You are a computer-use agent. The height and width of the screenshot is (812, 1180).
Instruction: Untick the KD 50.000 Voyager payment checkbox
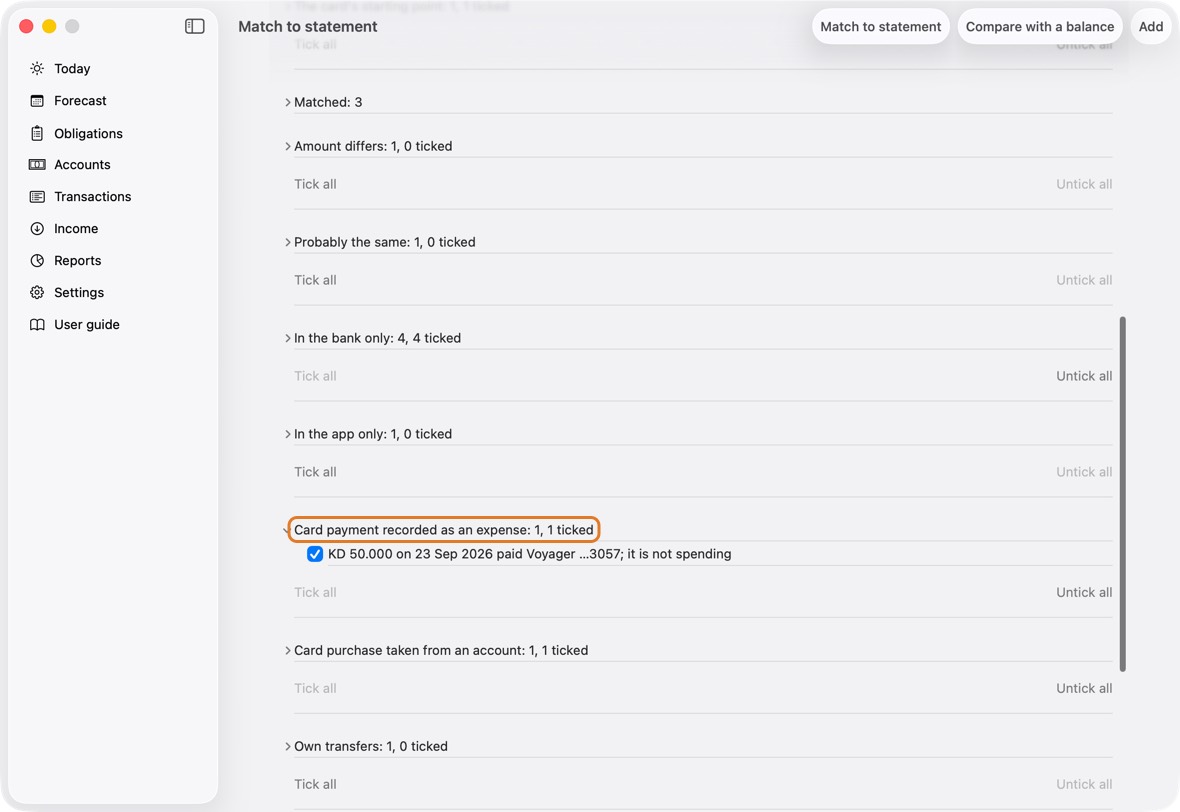(x=315, y=554)
